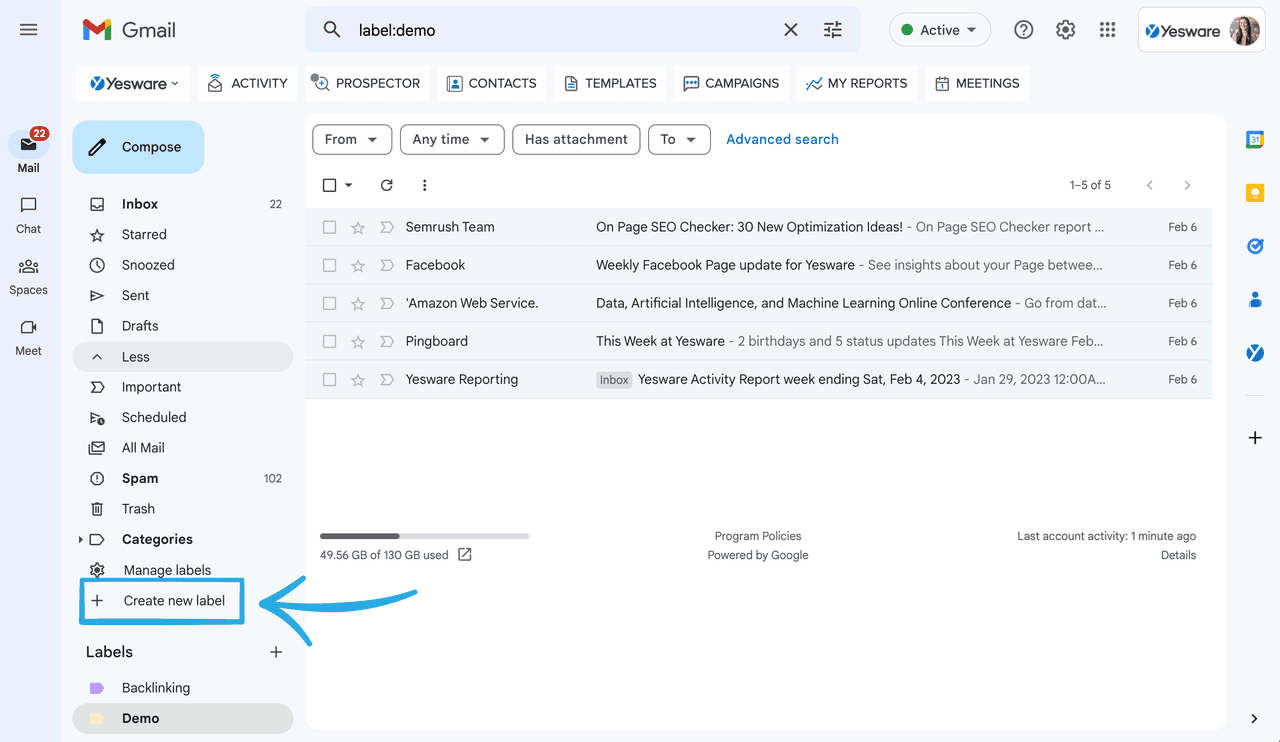Star the Facebook email
Image resolution: width=1280 pixels, height=742 pixels.
pos(357,265)
